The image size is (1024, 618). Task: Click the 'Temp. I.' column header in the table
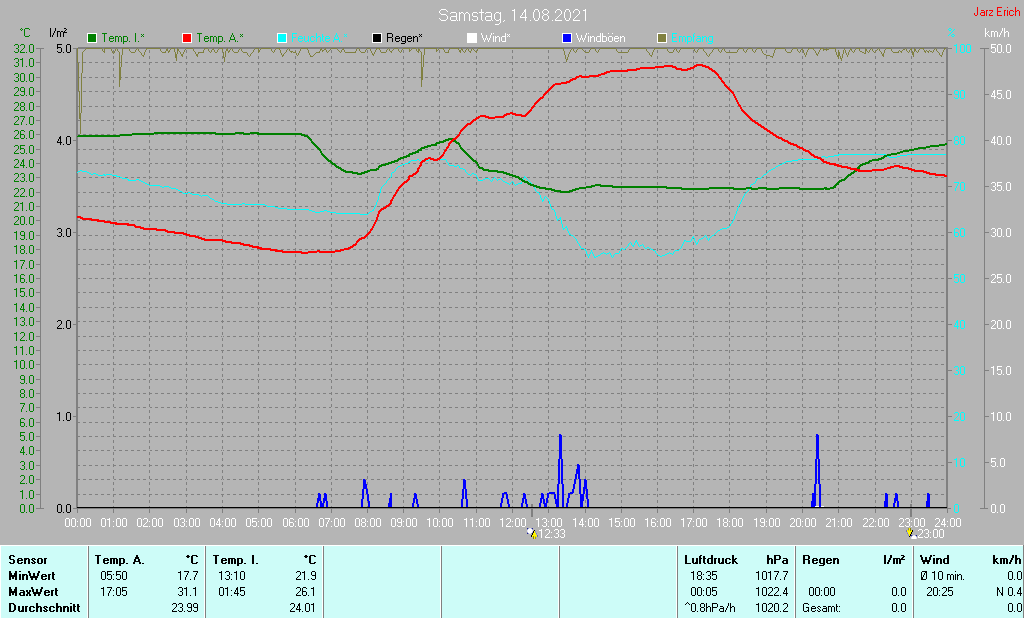(x=235, y=560)
